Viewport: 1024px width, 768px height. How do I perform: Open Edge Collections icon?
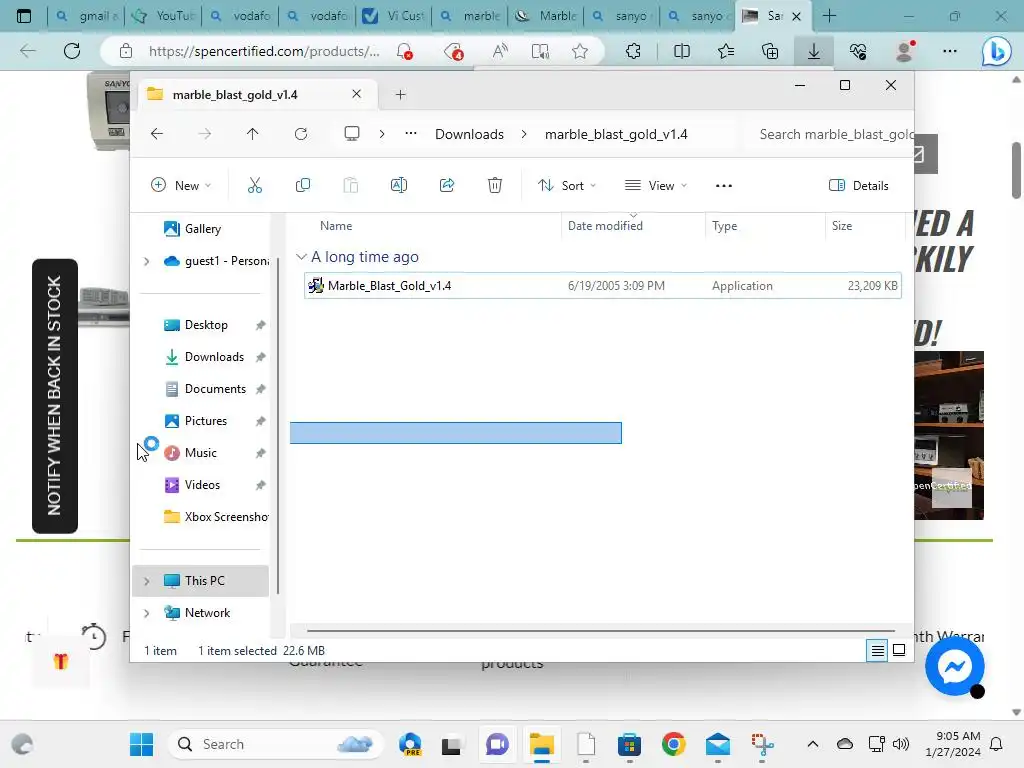[x=770, y=51]
